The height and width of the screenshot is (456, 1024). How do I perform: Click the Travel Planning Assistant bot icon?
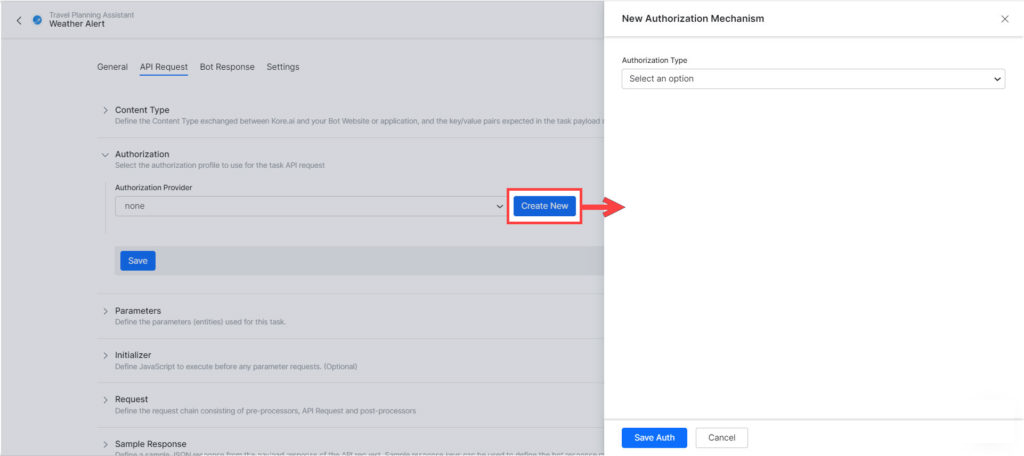pos(37,20)
